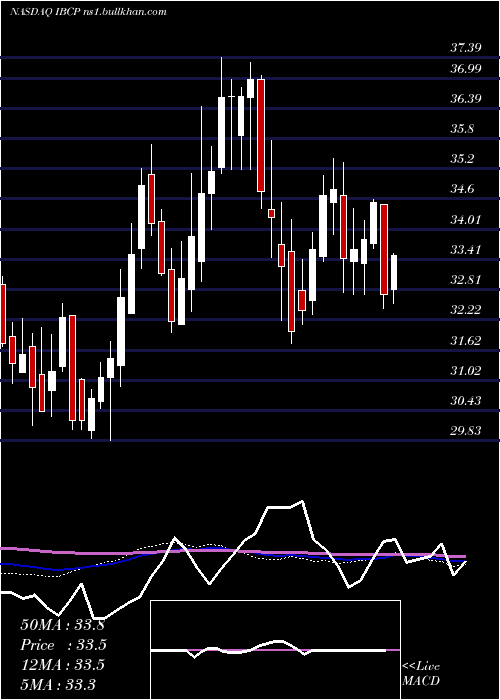Click the <<Live MACD label
The image size is (500, 700).
(x=421, y=673)
